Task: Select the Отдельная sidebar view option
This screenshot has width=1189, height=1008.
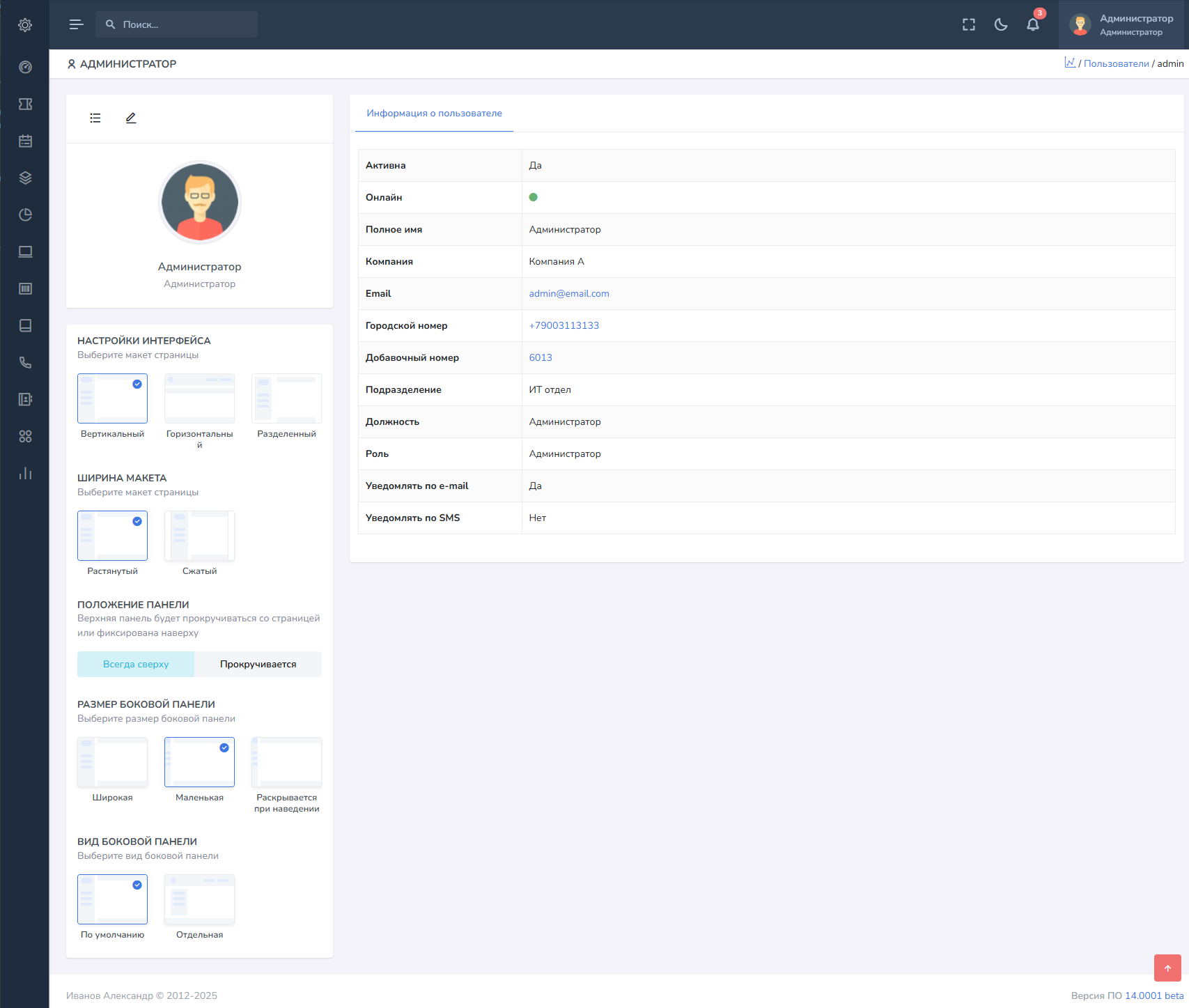Action: coord(199,899)
